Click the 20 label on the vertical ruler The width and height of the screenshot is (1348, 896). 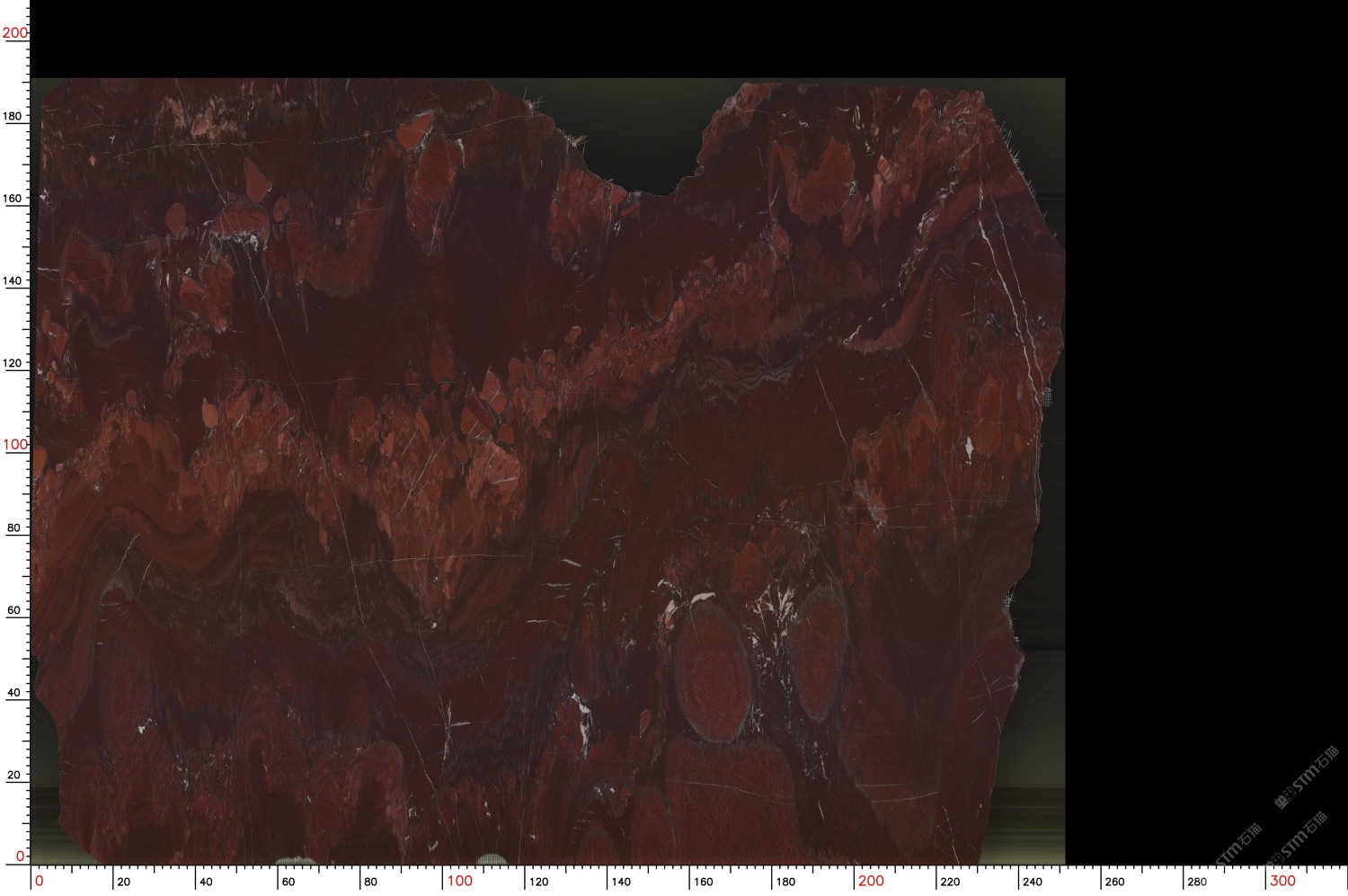(13, 775)
